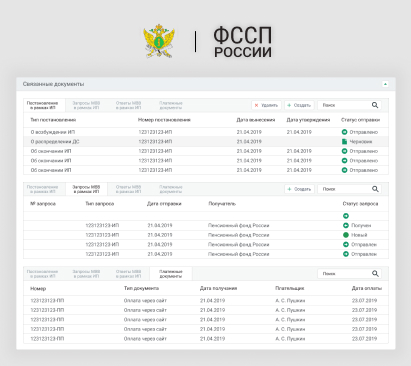Click the red cross icon on Удалить
This screenshot has height=366, width=411.
pyautogui.click(x=256, y=105)
